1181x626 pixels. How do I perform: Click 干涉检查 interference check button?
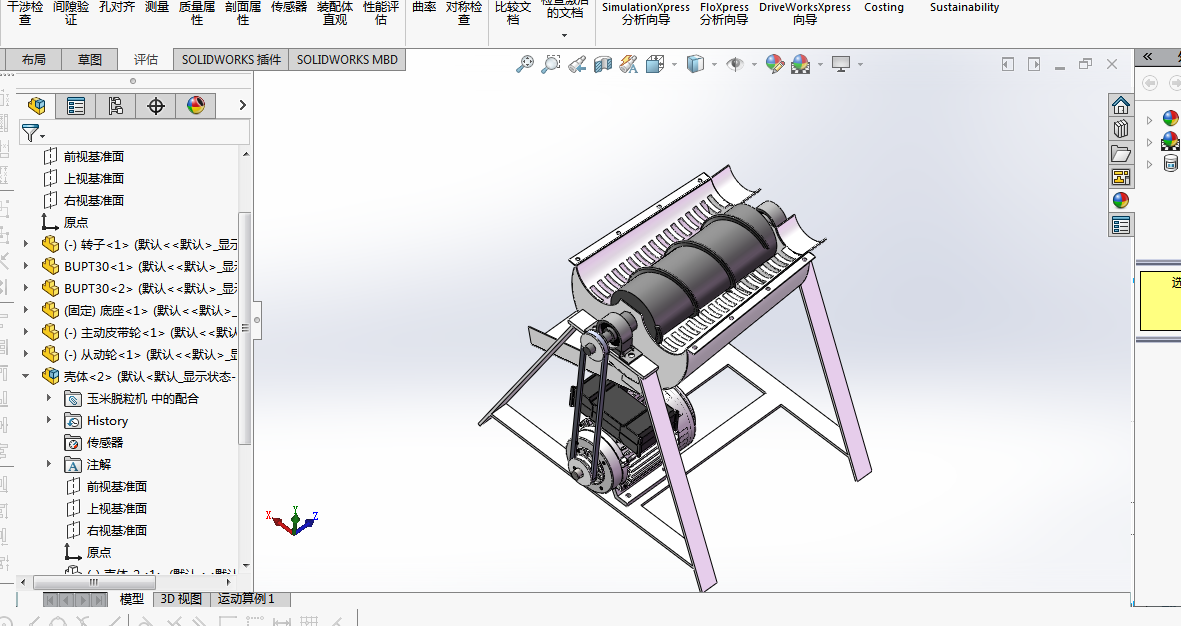pos(25,14)
